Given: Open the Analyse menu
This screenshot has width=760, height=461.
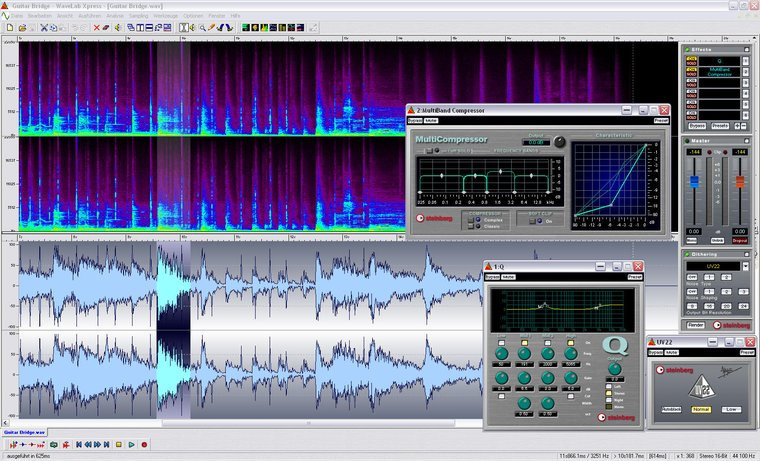Looking at the screenshot, I should click(x=114, y=17).
